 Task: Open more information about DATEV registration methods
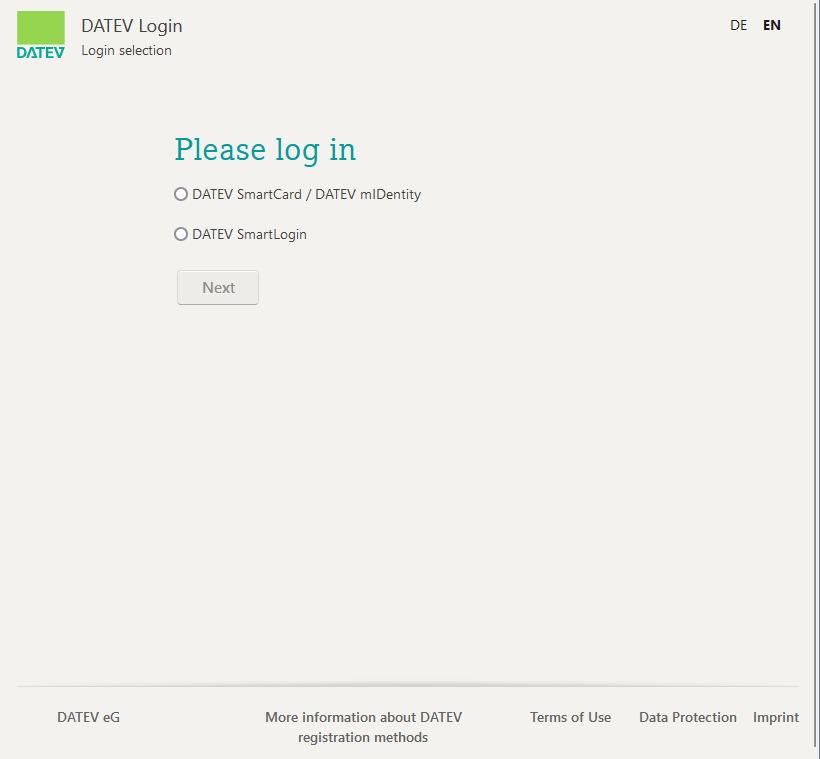(x=363, y=728)
